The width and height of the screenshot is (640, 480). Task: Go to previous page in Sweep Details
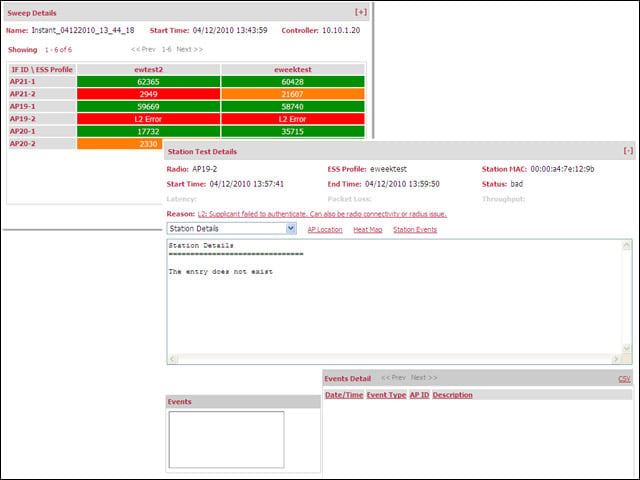143,49
